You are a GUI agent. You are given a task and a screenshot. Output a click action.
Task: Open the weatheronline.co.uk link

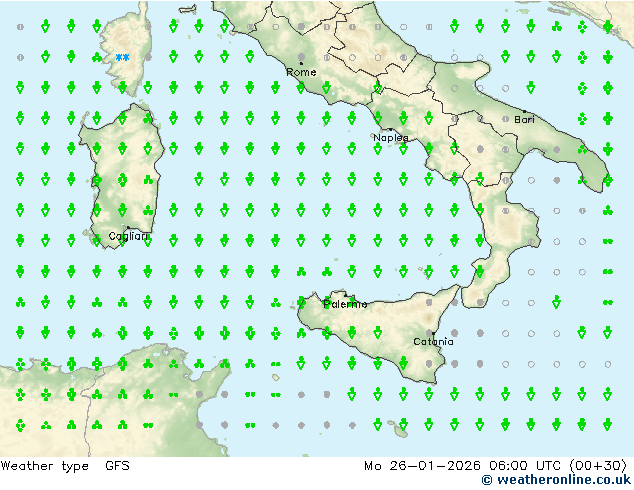tap(556, 480)
